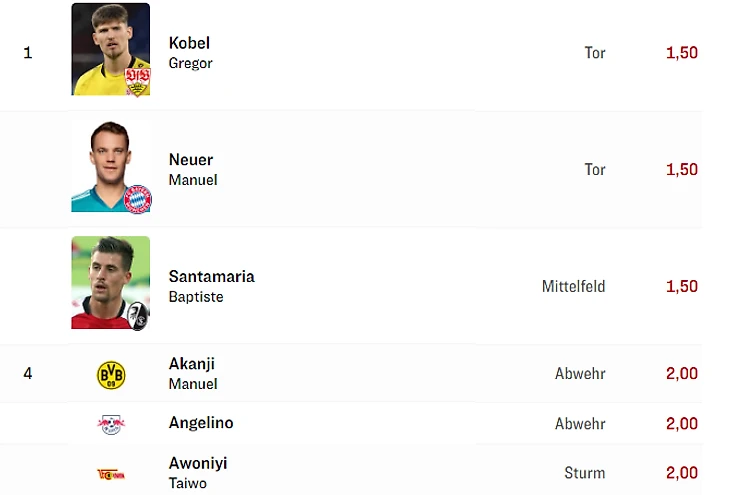Click the RB Leipzig club logo
The image size is (730, 495).
tap(111, 424)
